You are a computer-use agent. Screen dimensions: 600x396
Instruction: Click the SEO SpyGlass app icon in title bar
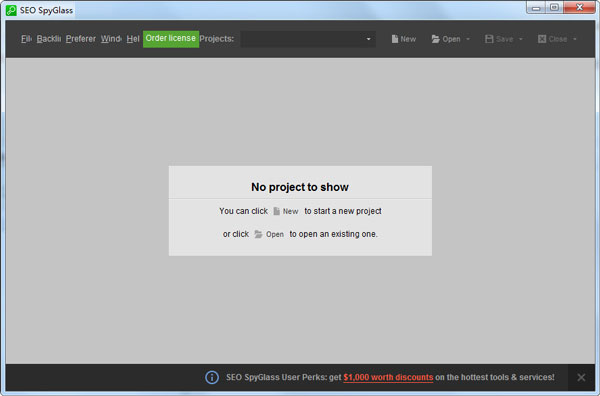point(11,10)
